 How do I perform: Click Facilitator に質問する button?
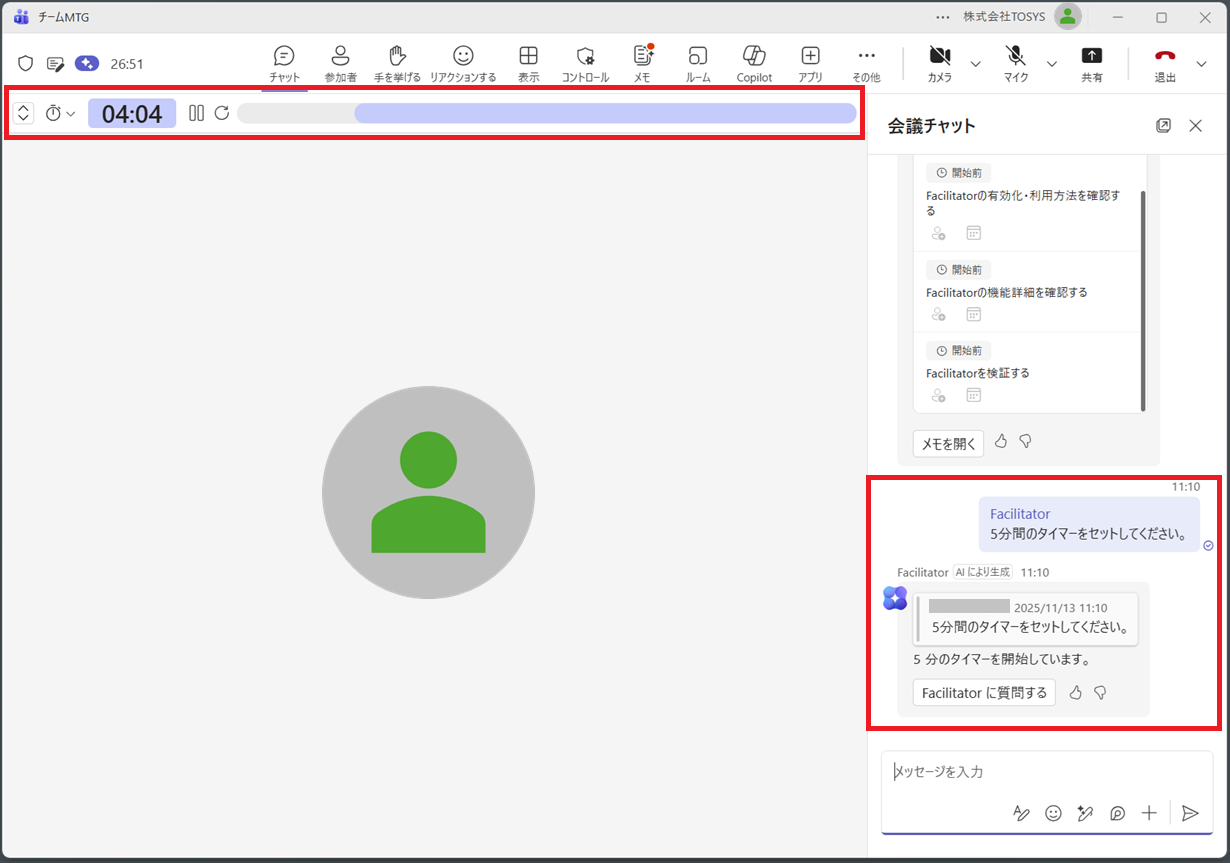pos(984,693)
